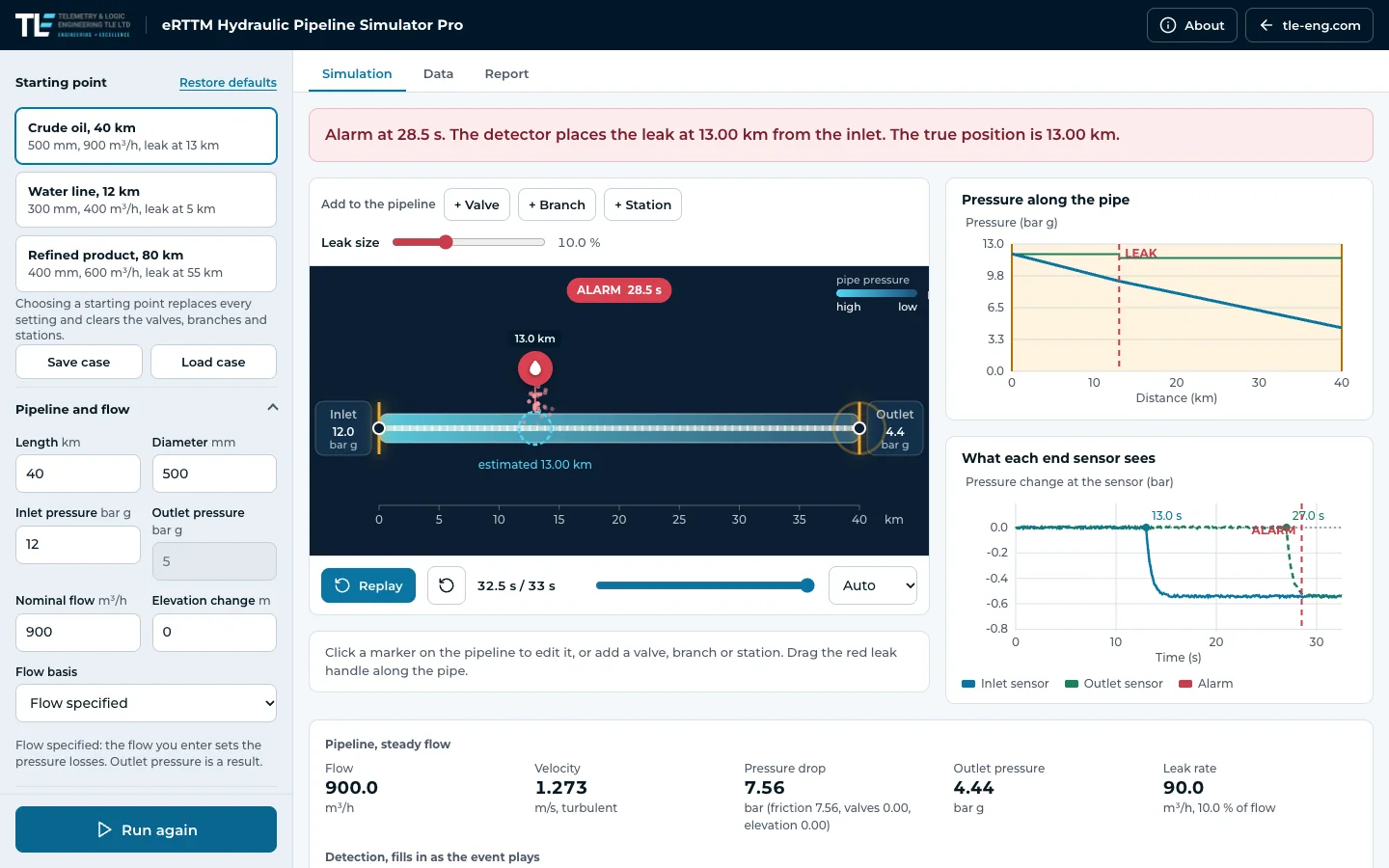Click the TLE company logo

pos(73,25)
